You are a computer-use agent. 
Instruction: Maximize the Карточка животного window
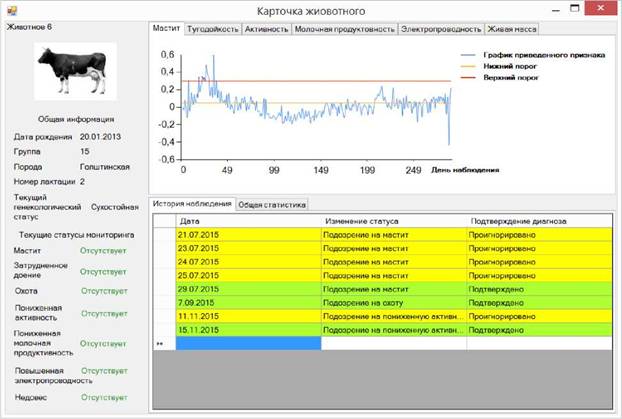tap(574, 8)
